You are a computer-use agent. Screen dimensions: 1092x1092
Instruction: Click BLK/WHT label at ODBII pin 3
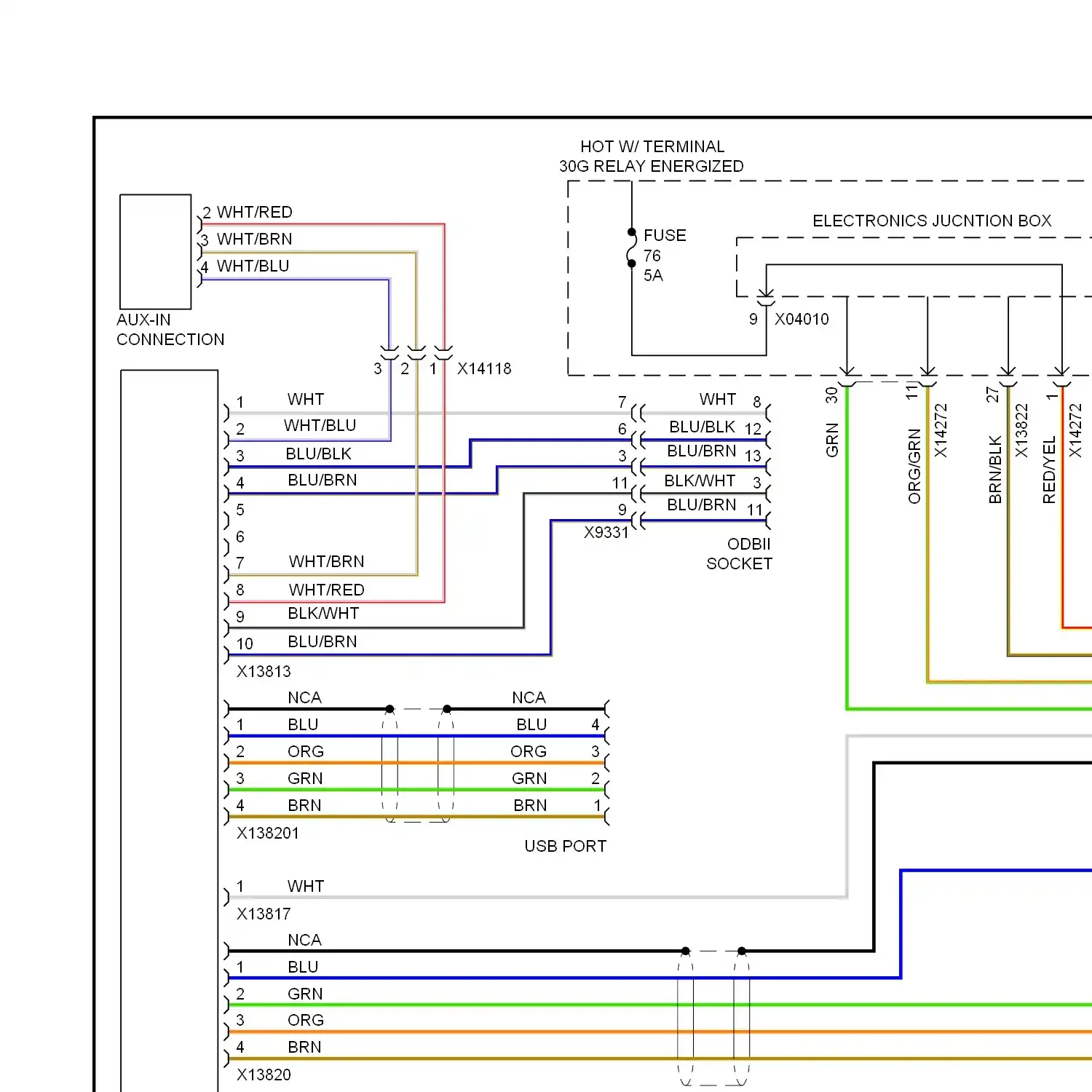pyautogui.click(x=700, y=480)
